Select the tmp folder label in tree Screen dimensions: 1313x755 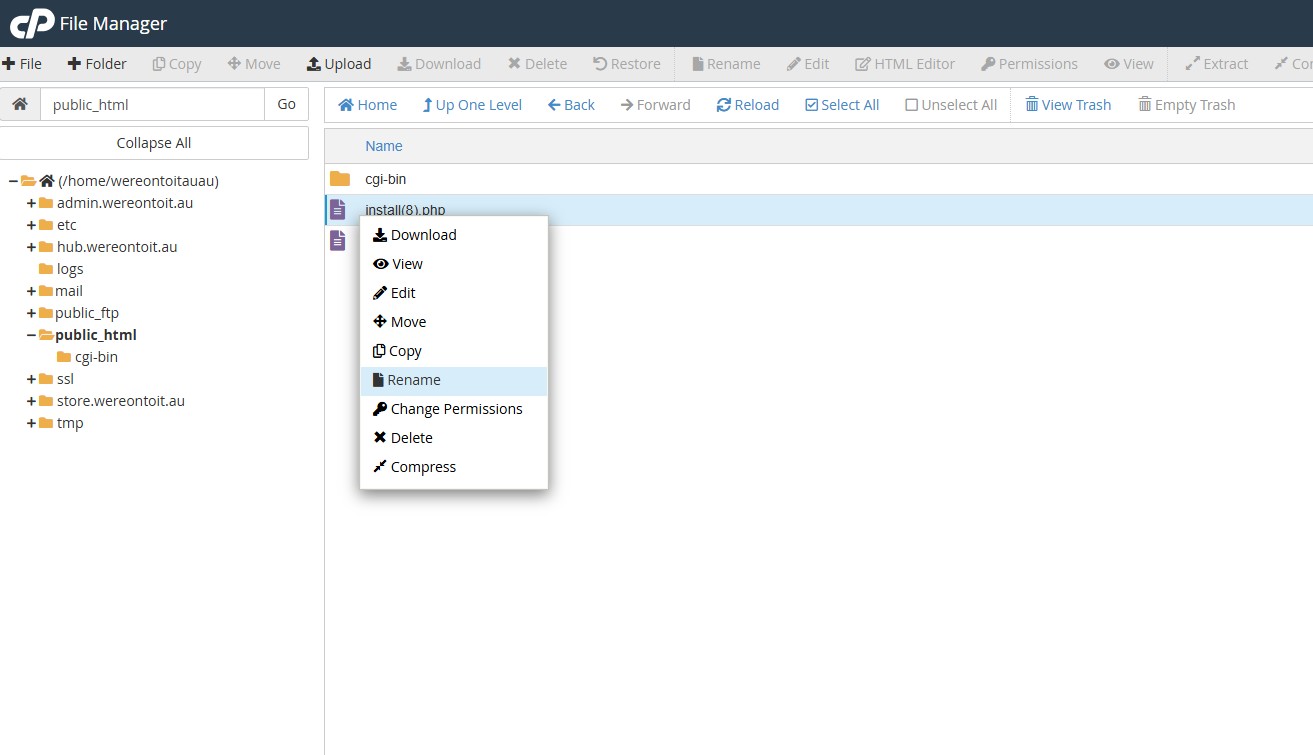70,423
